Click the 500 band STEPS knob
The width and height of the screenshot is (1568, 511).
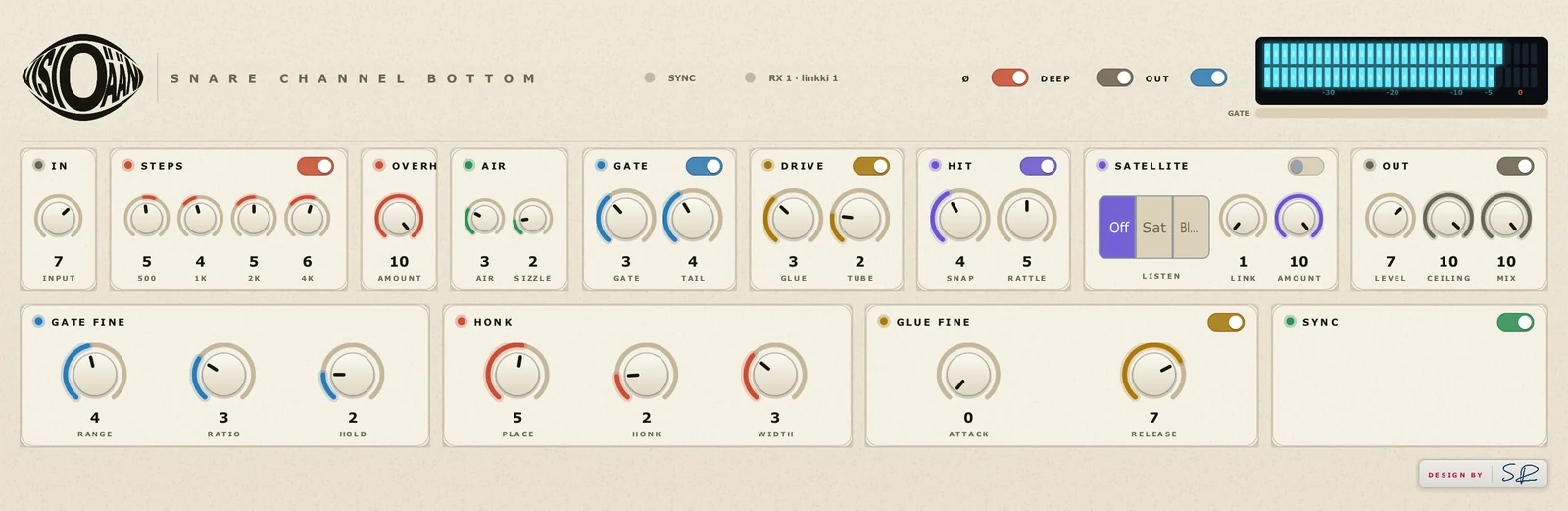pyautogui.click(x=147, y=218)
